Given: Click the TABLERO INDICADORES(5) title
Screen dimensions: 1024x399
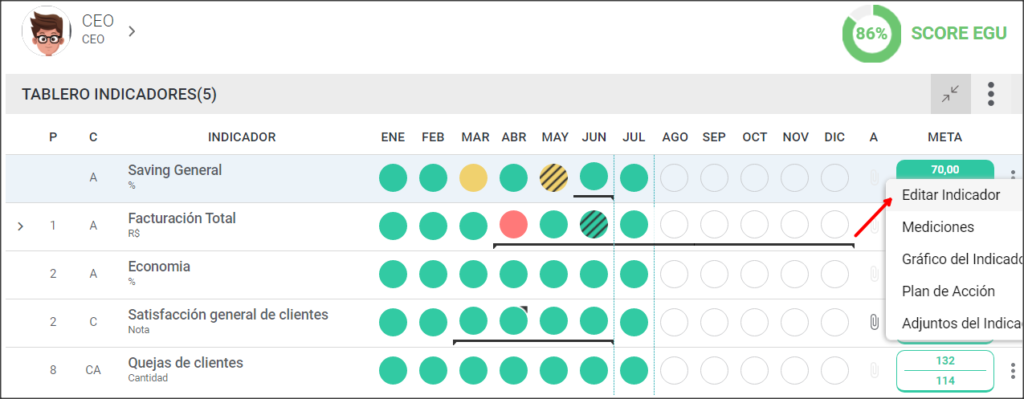Looking at the screenshot, I should click(x=119, y=95).
